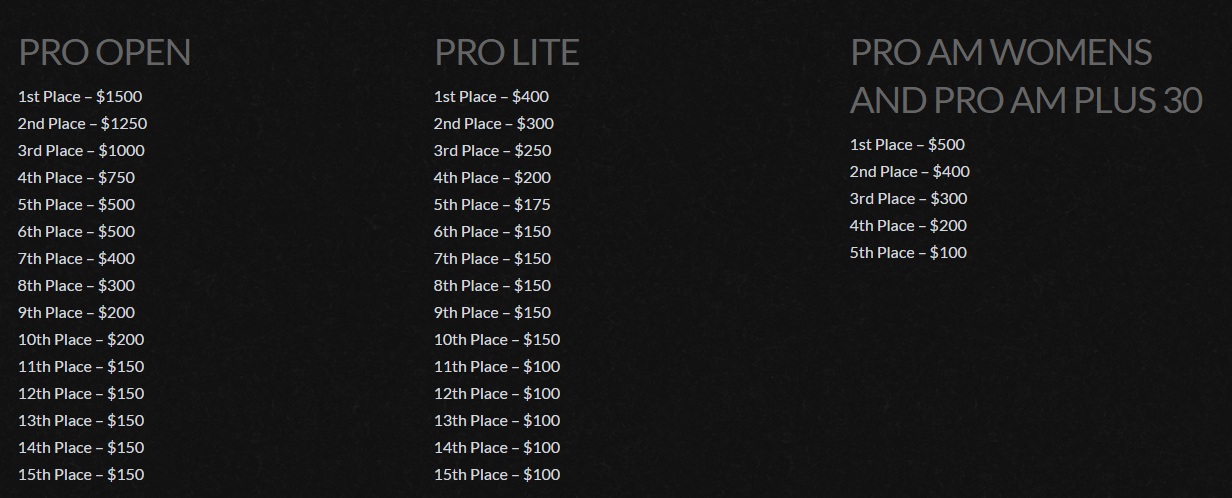Select Pro Open 7th Place $400 line
The width and height of the screenshot is (1232, 498).
tap(76, 259)
